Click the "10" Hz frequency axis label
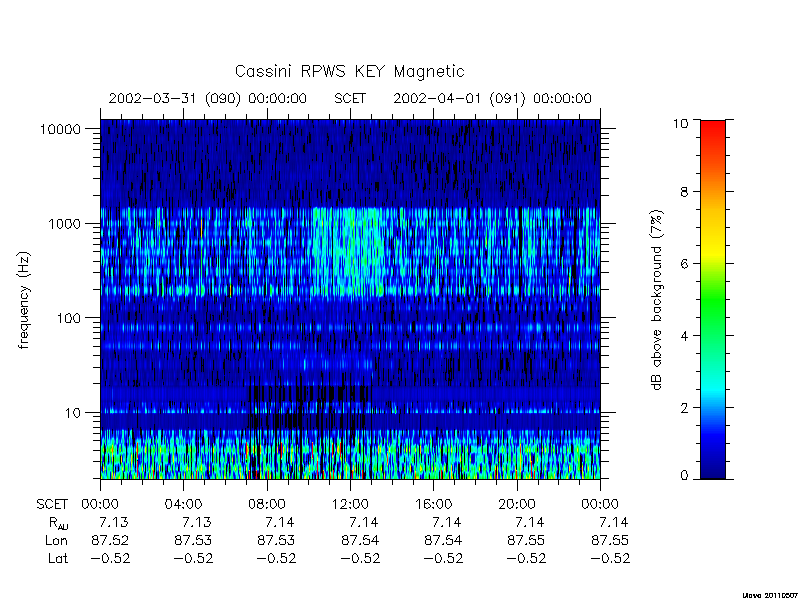Viewport: 800px width, 600px height. (x=73, y=412)
